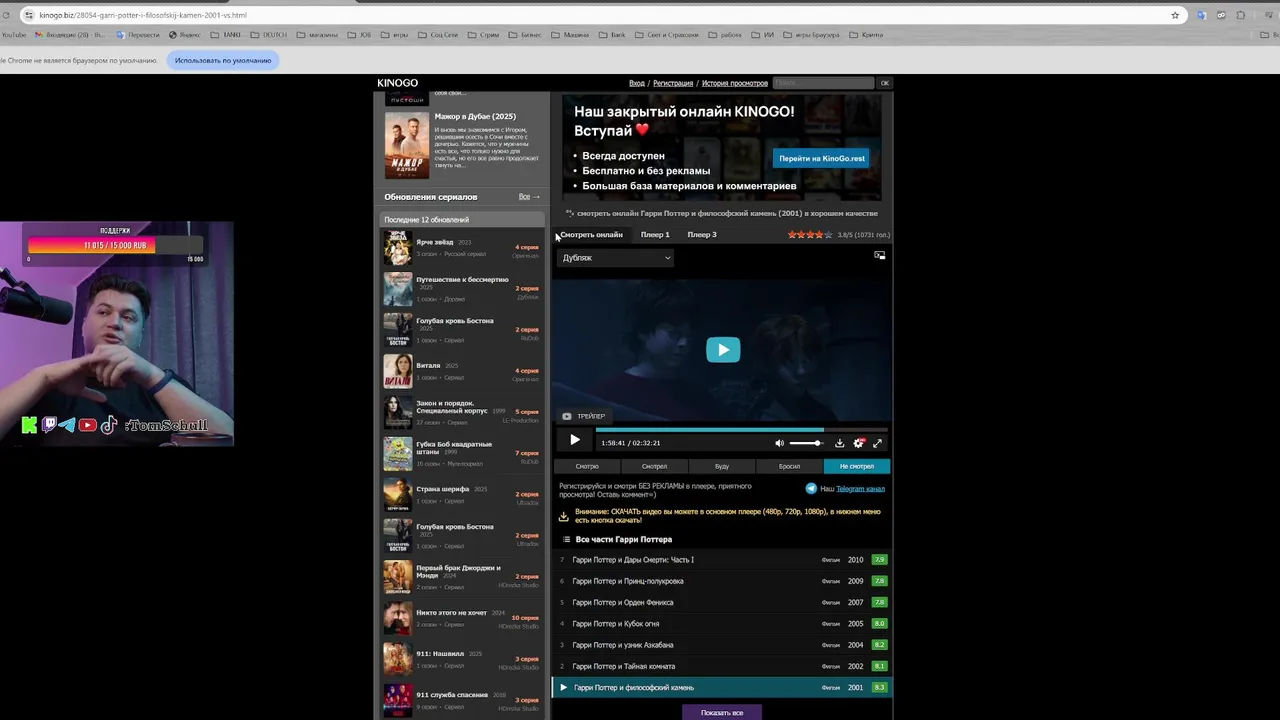Screen dimensions: 1280x720
Task: Click Перейти на KinoGo.rest button
Action: tap(822, 158)
